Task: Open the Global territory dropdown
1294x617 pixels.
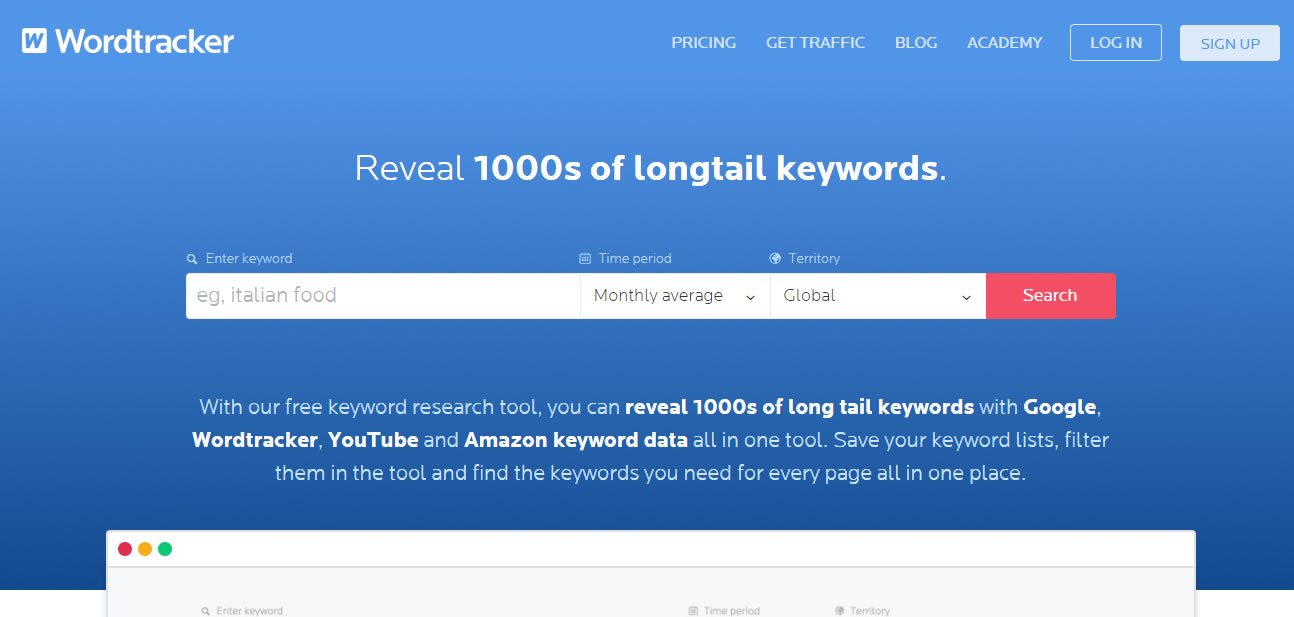Action: click(878, 296)
